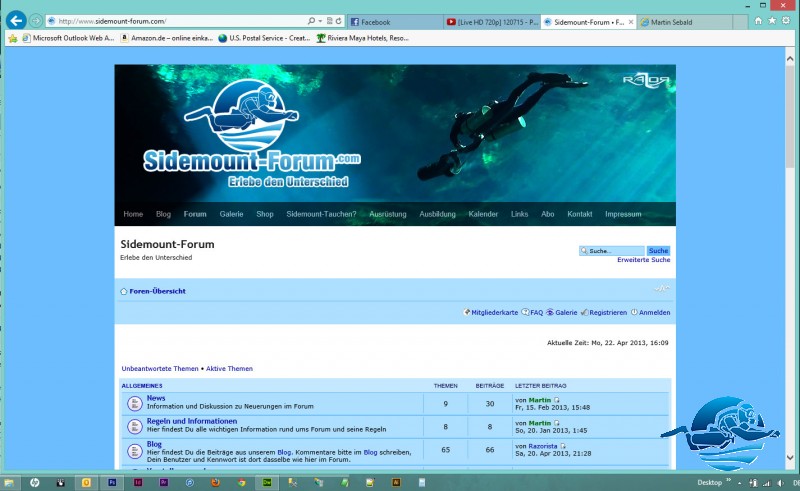Open Microsoft Outlook Web App bookmark
This screenshot has height=491, width=800.
pos(68,38)
